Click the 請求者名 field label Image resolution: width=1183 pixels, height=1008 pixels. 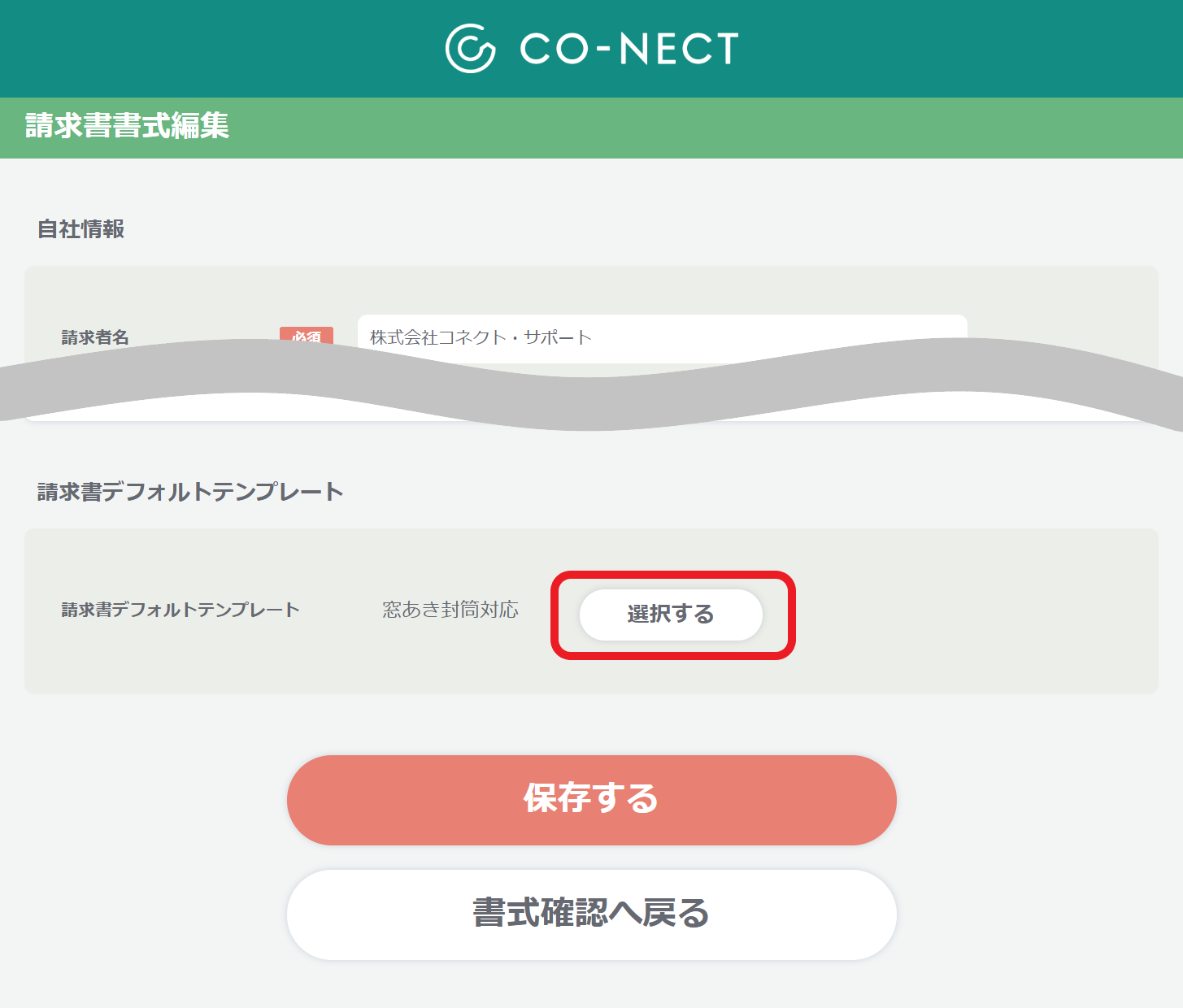click(x=95, y=337)
